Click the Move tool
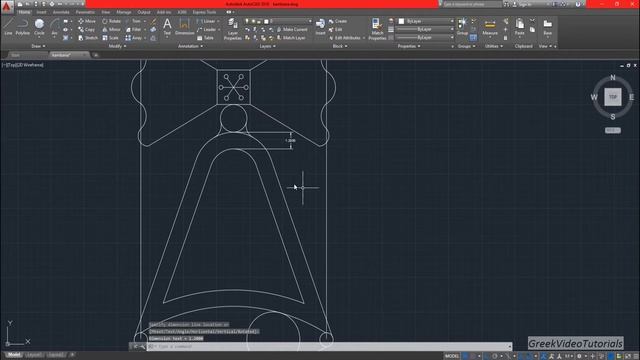 coord(87,21)
